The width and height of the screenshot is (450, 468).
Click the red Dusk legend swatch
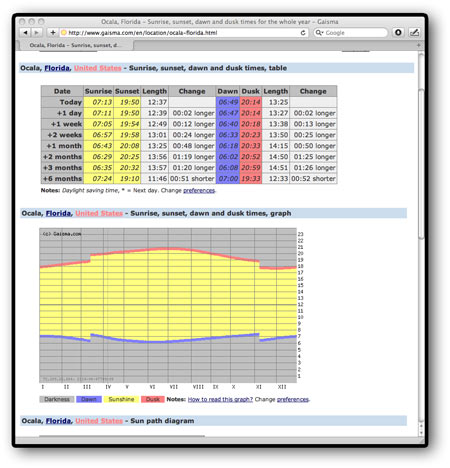click(153, 399)
